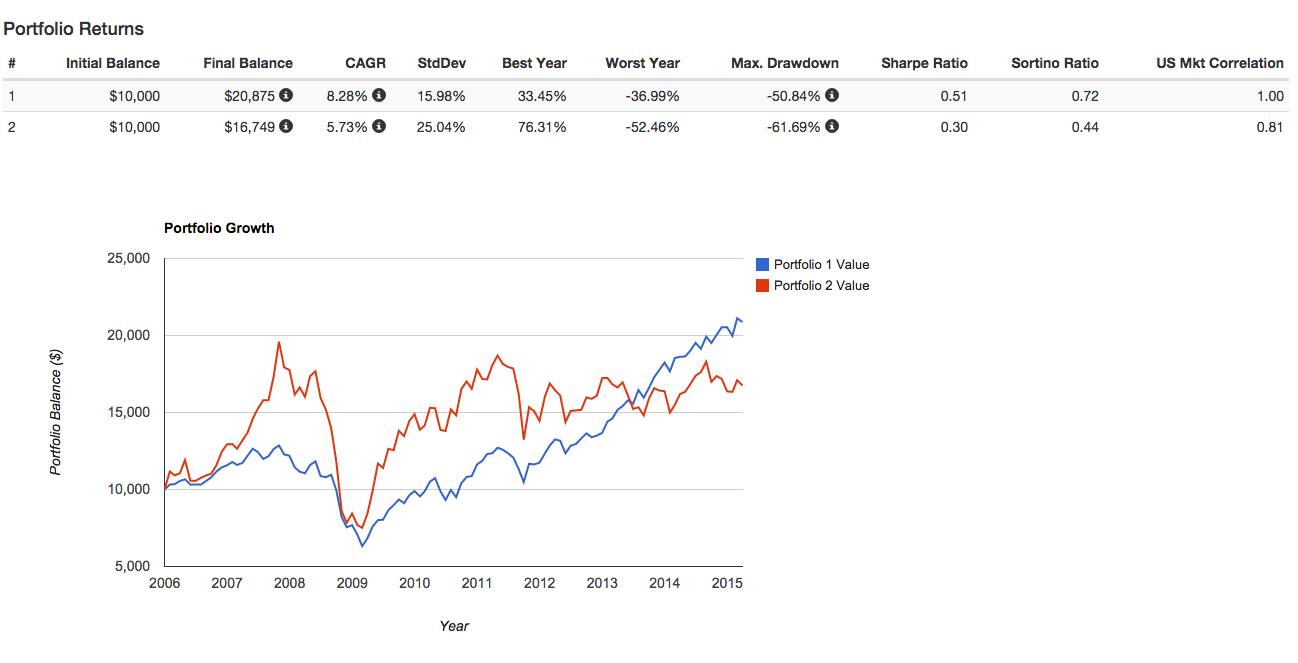
Task: Click info icon next to 8.28% CAGR
Action: 379,96
